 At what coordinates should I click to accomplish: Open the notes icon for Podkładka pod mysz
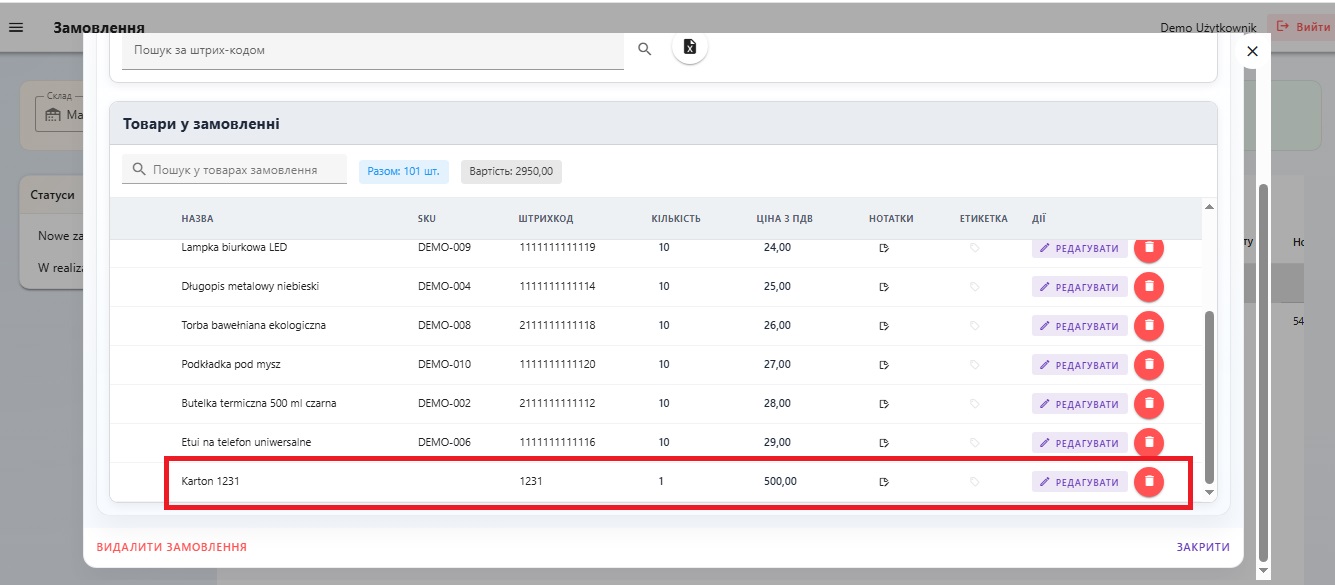pos(884,365)
